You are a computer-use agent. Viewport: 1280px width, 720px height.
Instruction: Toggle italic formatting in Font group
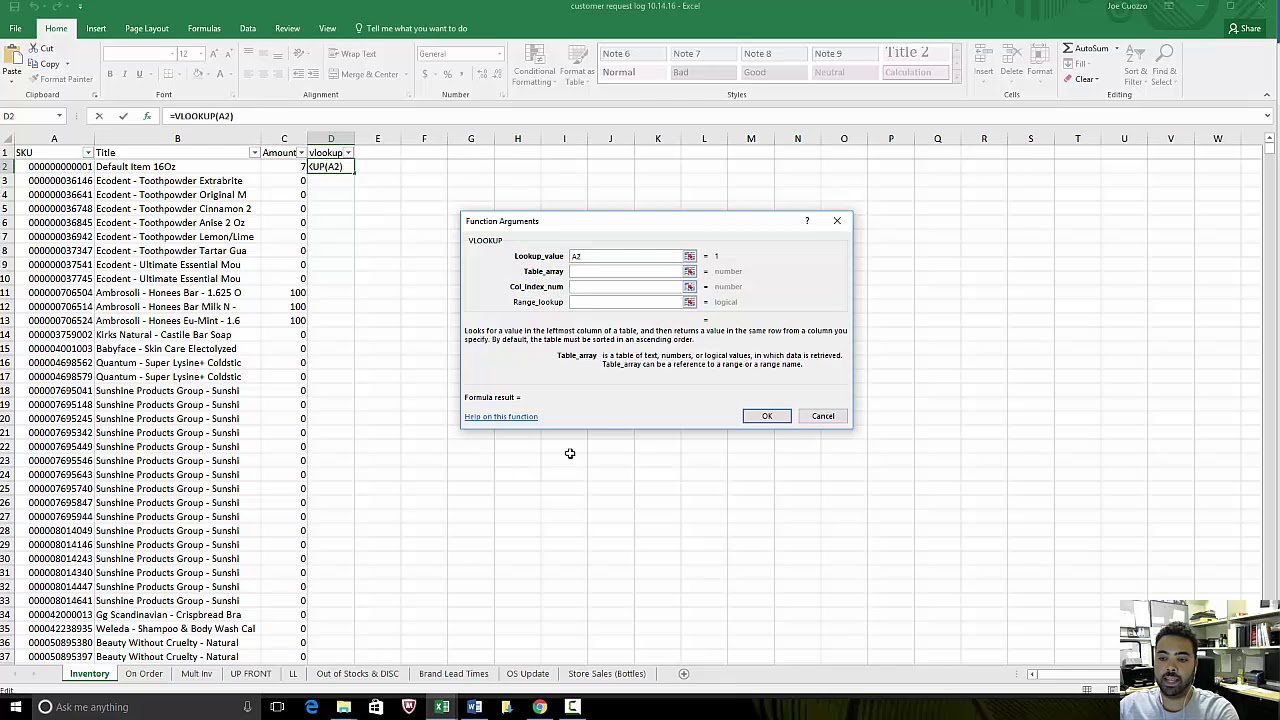(x=125, y=74)
